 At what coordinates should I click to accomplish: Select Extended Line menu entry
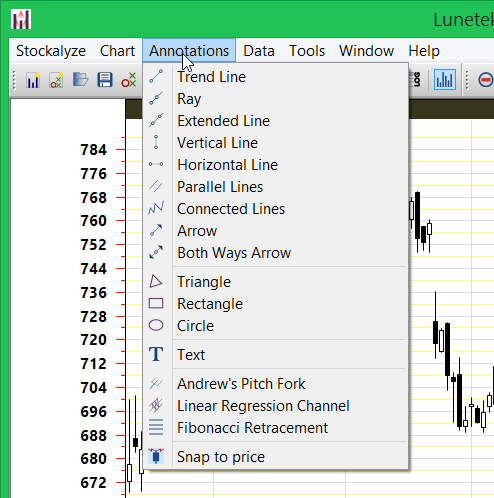coord(275,121)
